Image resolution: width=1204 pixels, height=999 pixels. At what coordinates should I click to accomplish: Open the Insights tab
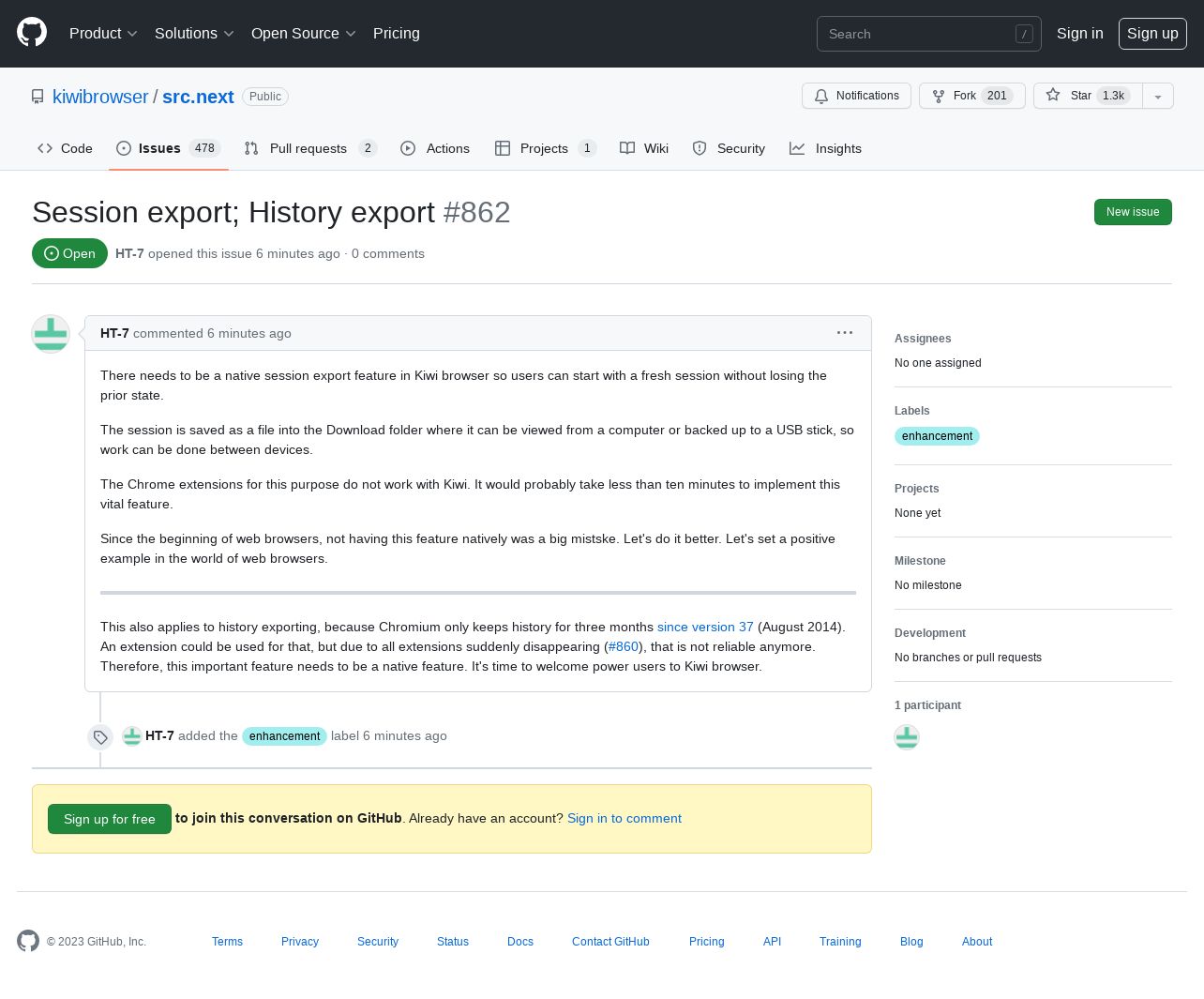[x=825, y=148]
